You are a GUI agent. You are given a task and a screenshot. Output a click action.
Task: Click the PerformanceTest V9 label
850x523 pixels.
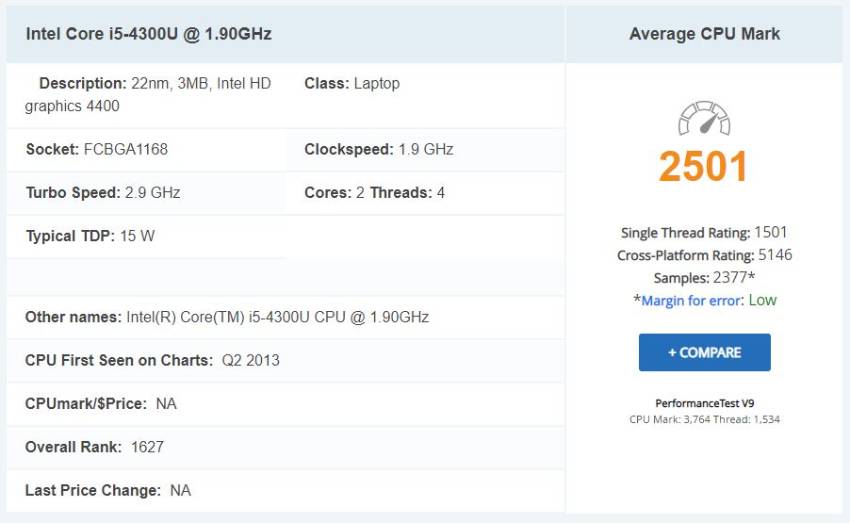tap(704, 403)
